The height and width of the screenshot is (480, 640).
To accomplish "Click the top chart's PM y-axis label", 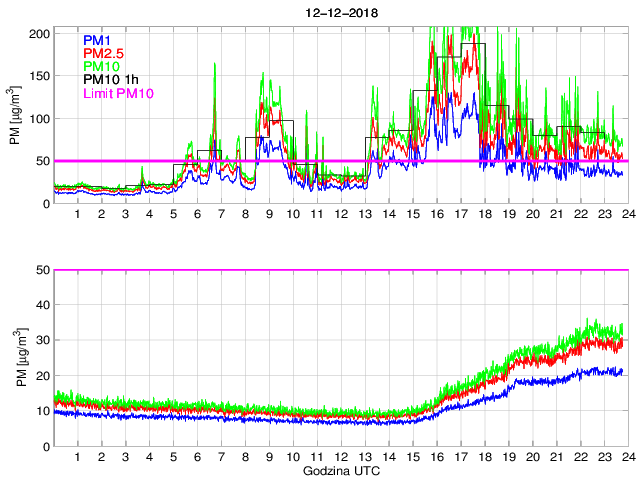I will click(15, 118).
